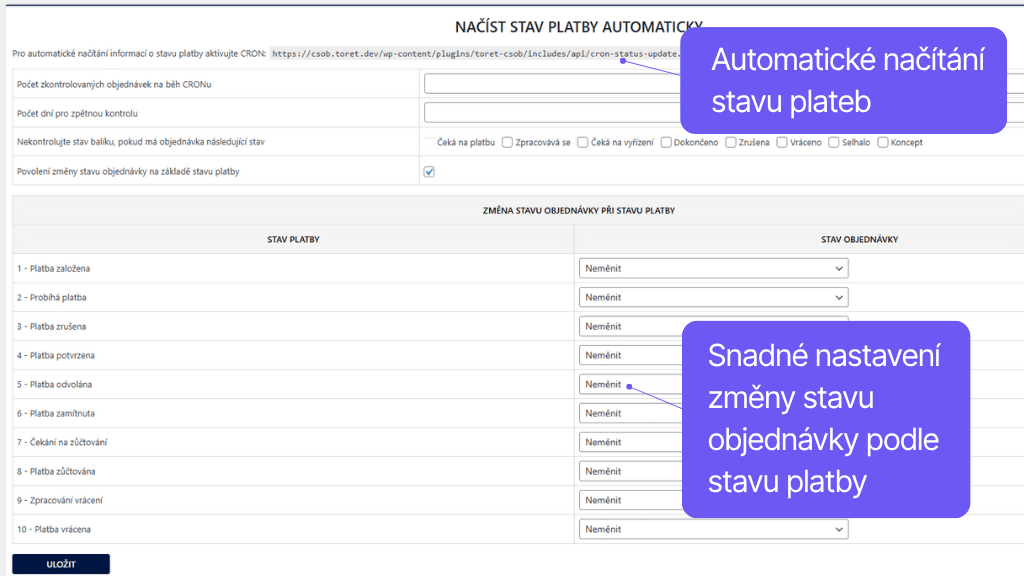This screenshot has width=1024, height=576.
Task: Click the 'Nekontrolujte stav balíku' setting label
Action: 140,142
